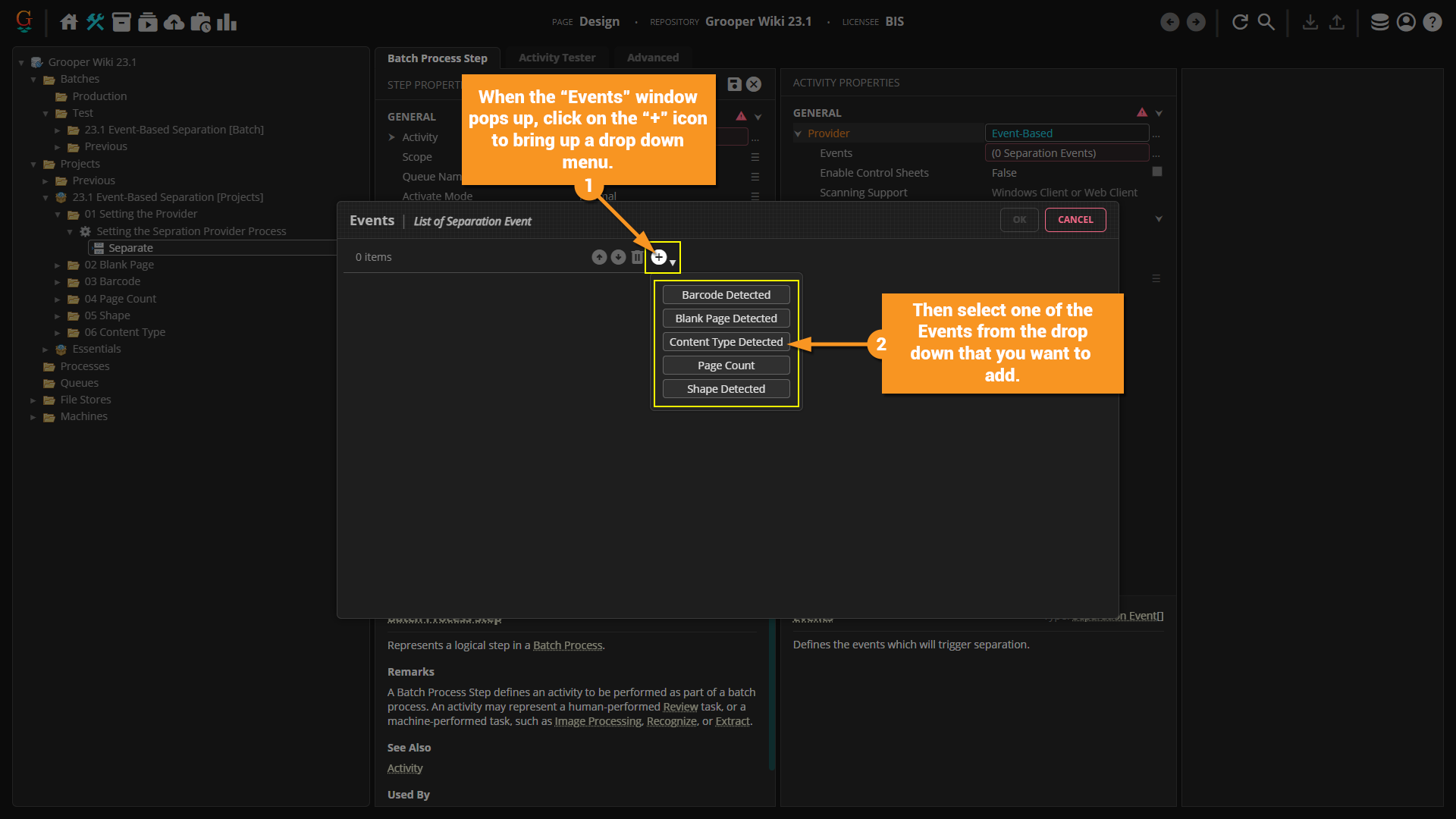1456x819 pixels.
Task: Click the add event plus icon
Action: (659, 257)
